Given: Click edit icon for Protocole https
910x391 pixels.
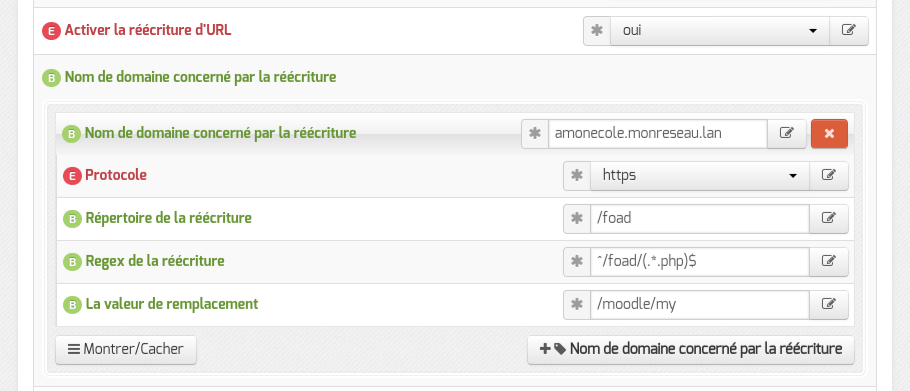Looking at the screenshot, I should (x=829, y=176).
